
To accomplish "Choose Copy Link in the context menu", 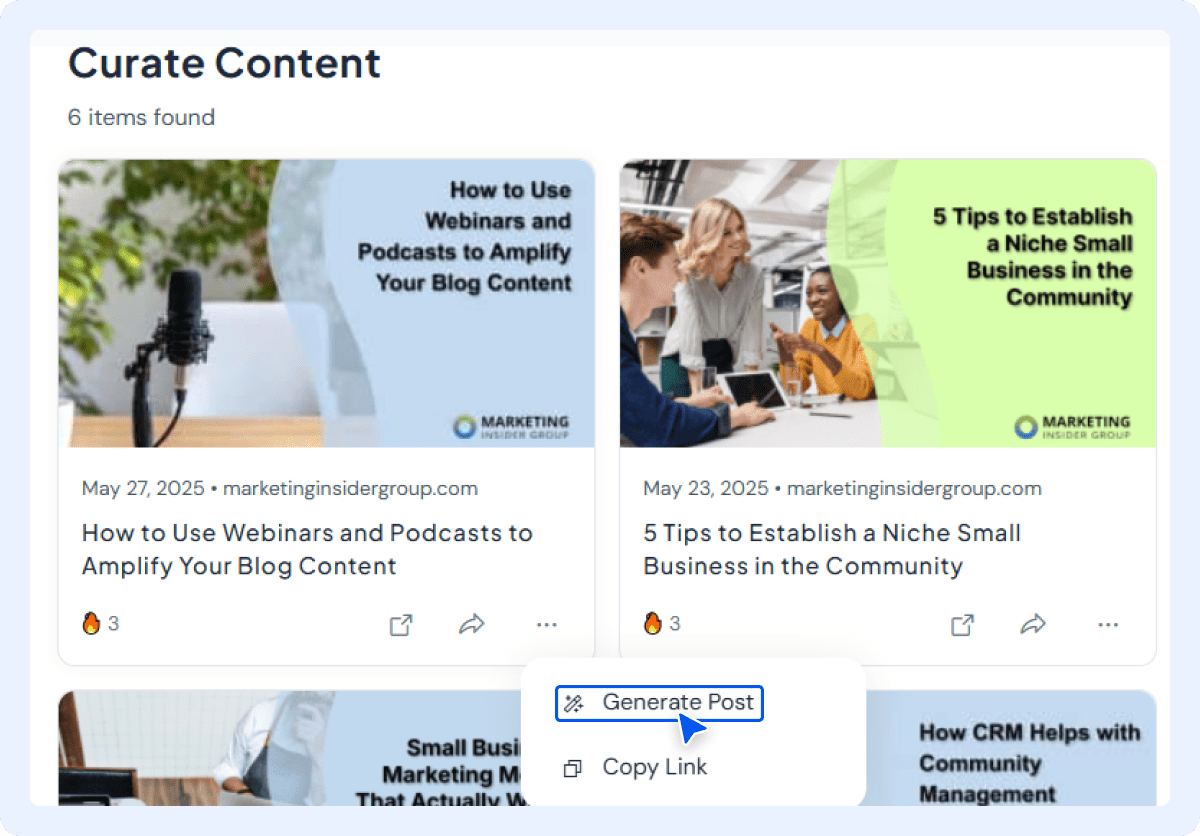I will pyautogui.click(x=654, y=767).
